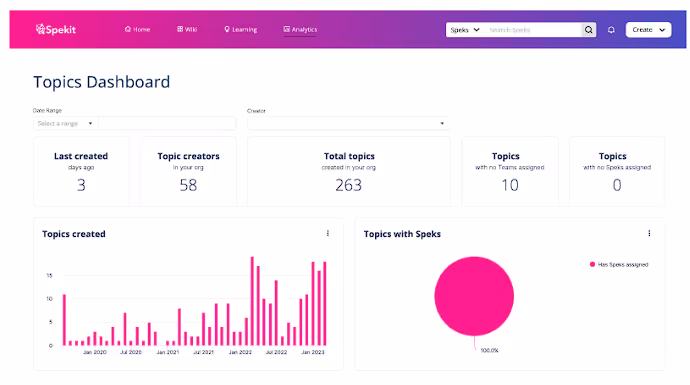
Task: Click the magnifier search icon
Action: 588,30
